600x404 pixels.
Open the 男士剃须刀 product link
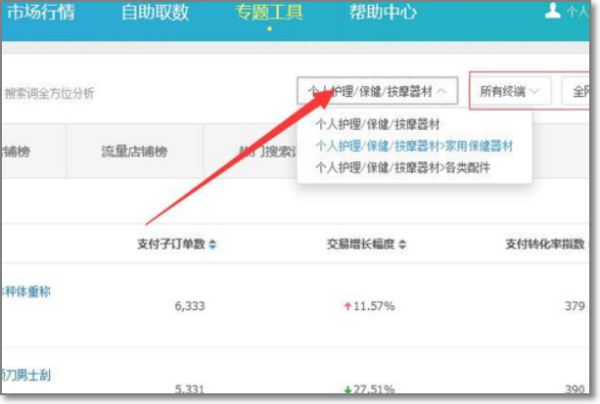pyautogui.click(x=26, y=376)
